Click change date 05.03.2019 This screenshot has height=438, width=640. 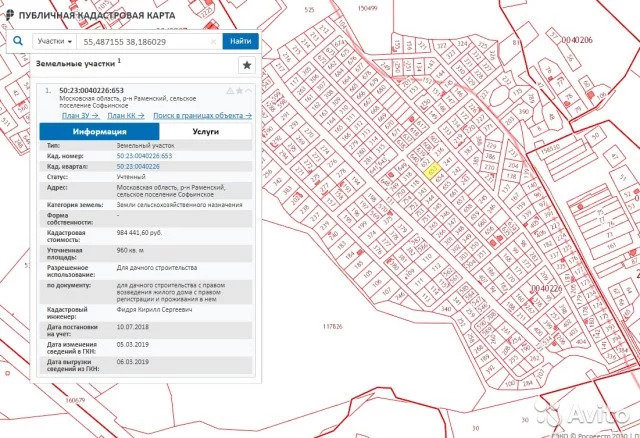click(x=133, y=345)
